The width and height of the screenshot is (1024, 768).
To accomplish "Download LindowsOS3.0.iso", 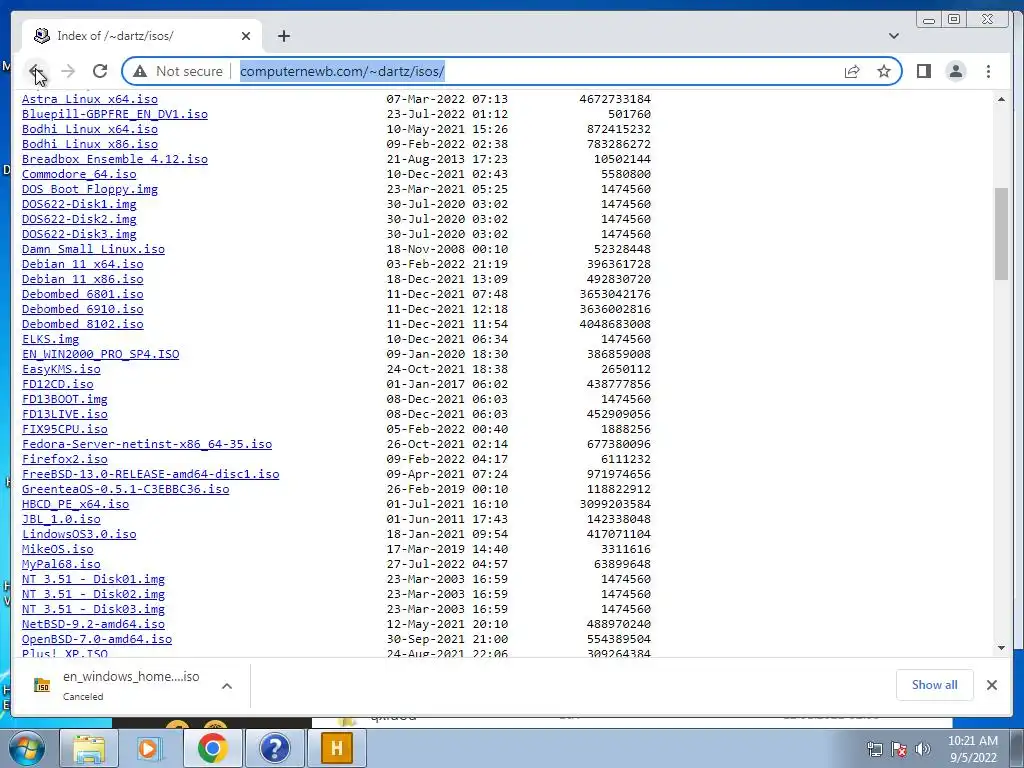I will [x=79, y=535].
